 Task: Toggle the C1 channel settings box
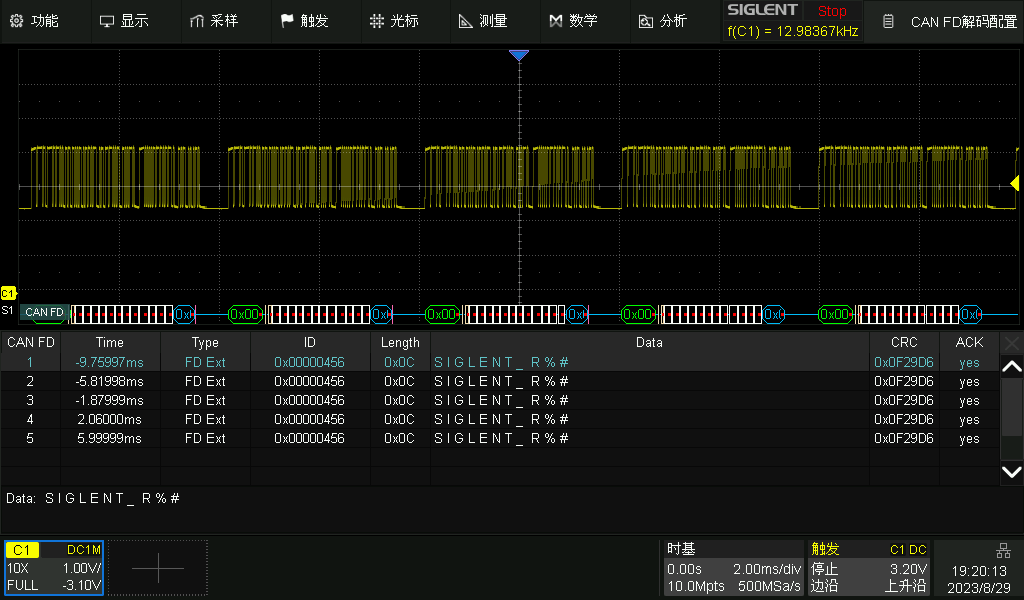(x=54, y=567)
